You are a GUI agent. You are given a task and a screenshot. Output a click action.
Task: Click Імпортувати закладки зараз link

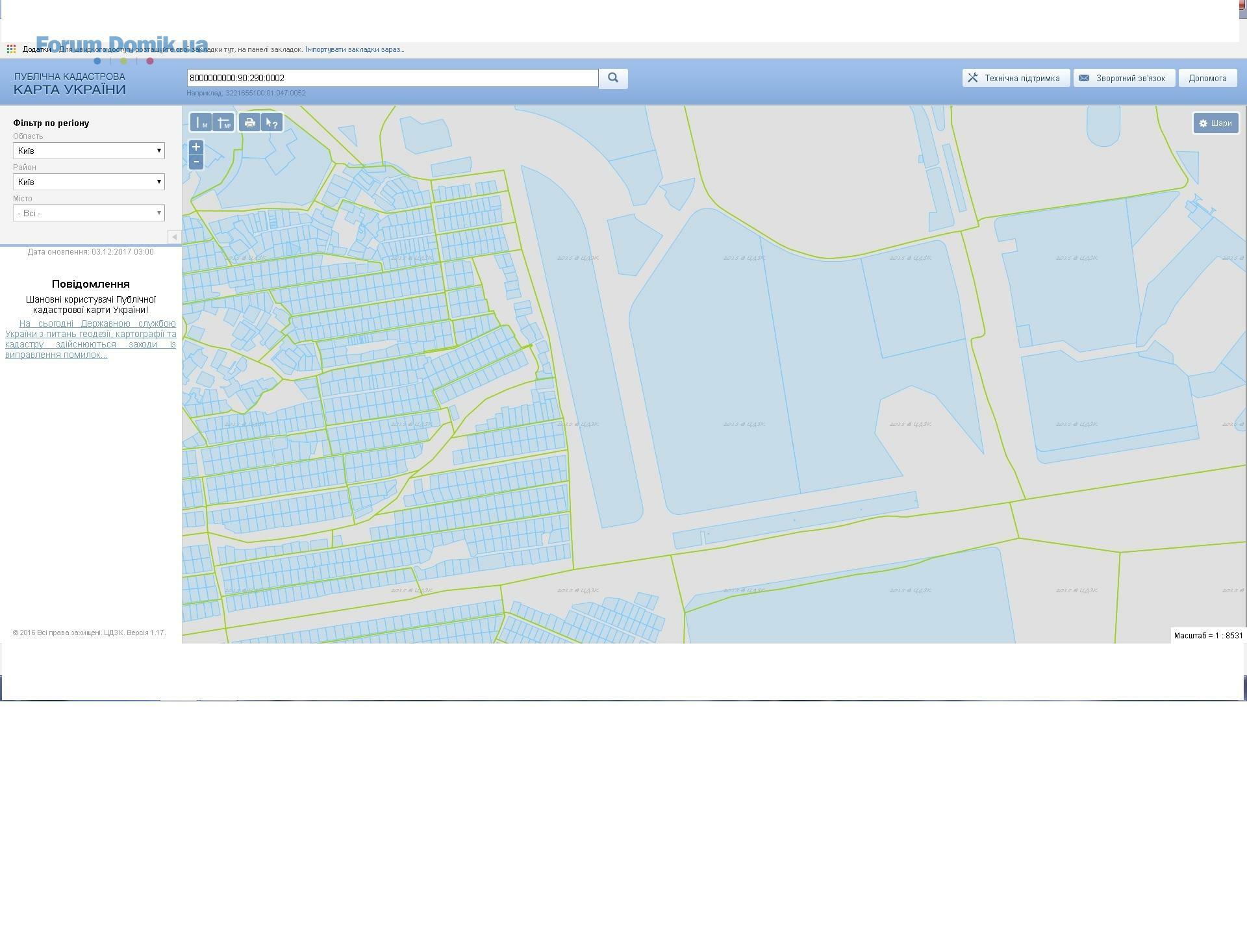[355, 49]
